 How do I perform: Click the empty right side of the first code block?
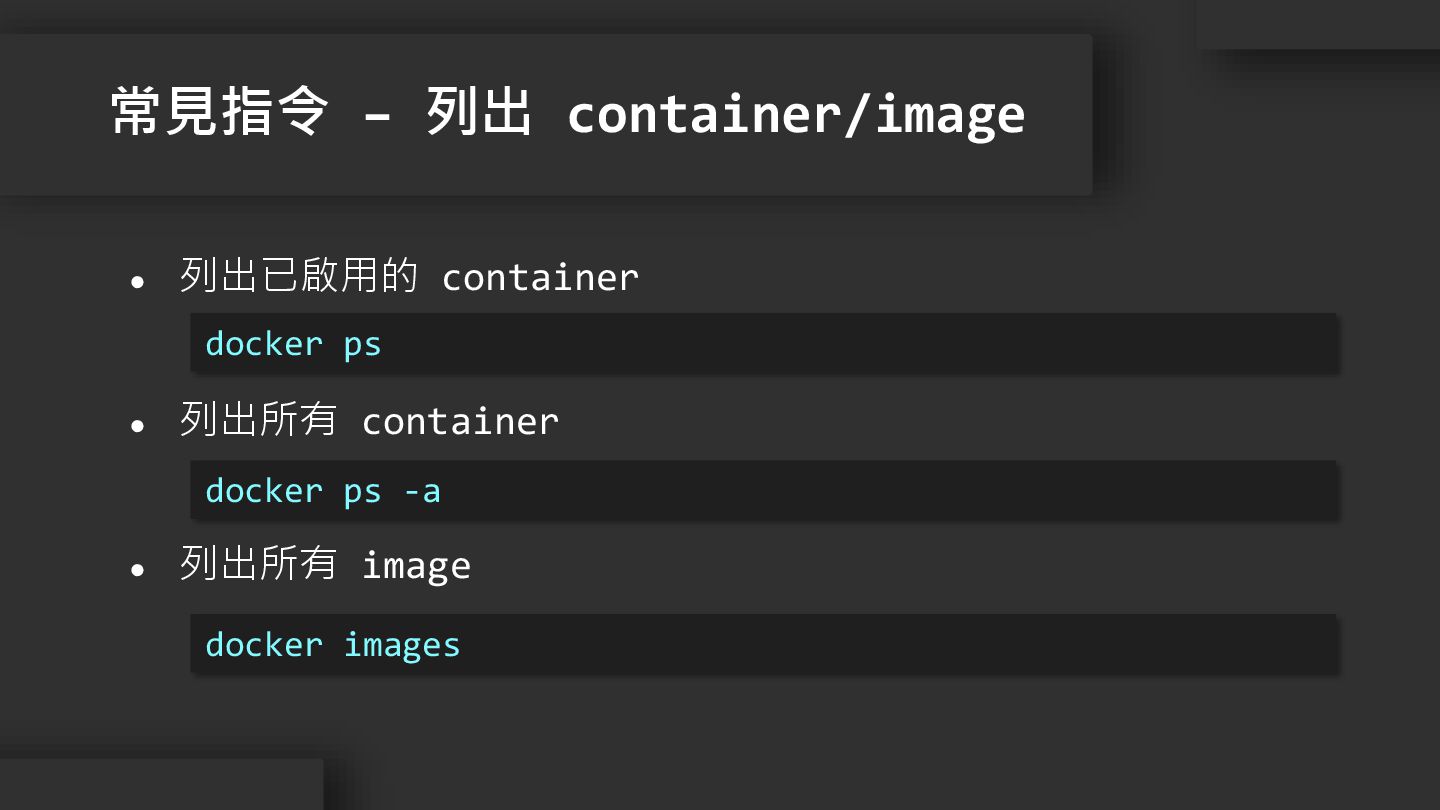900,344
